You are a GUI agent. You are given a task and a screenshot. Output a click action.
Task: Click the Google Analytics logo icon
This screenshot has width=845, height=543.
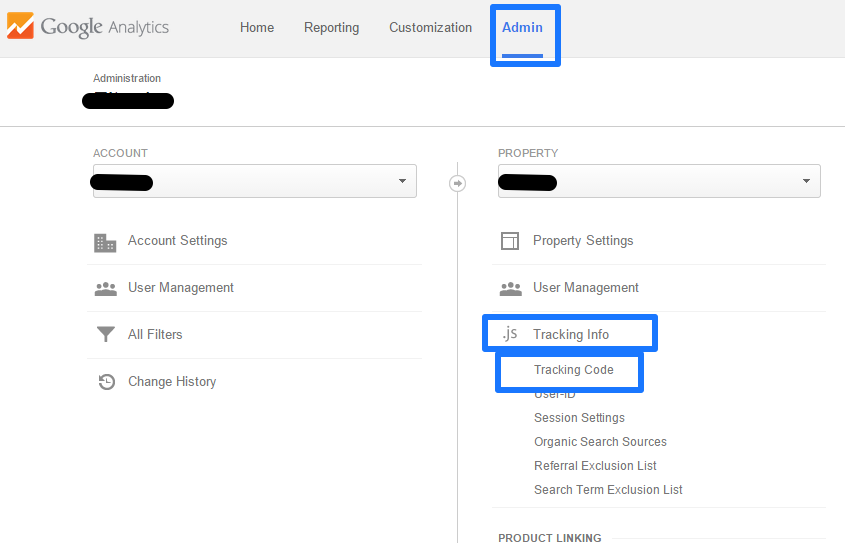point(20,26)
